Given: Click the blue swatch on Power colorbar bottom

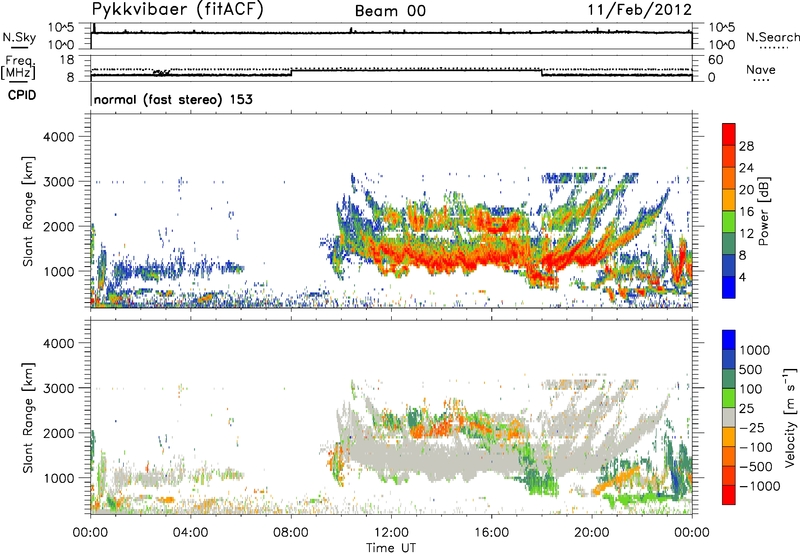Looking at the screenshot, I should (729, 288).
